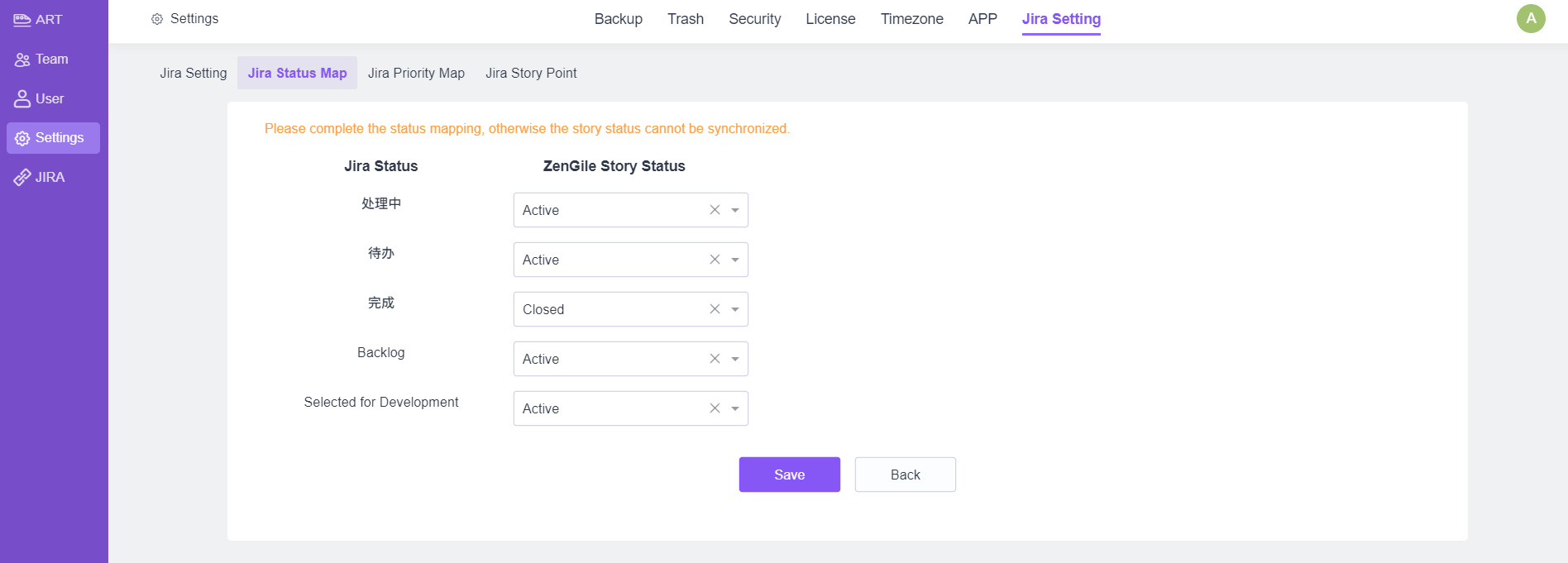Open the JIRA link icon
1568x563 pixels.
(x=22, y=178)
